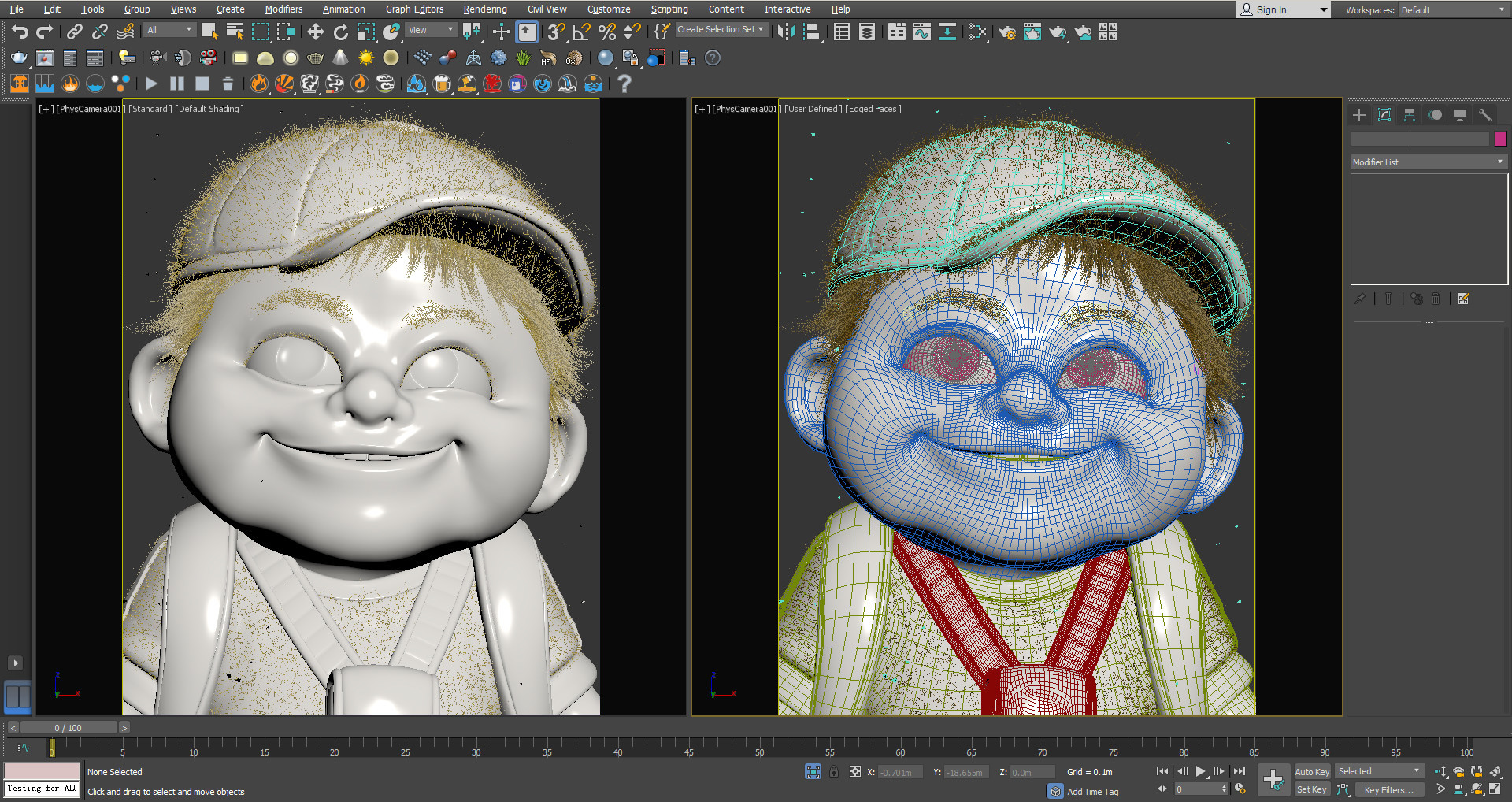Click the Undo arrow icon
The height and width of the screenshot is (802, 1512).
(x=20, y=32)
